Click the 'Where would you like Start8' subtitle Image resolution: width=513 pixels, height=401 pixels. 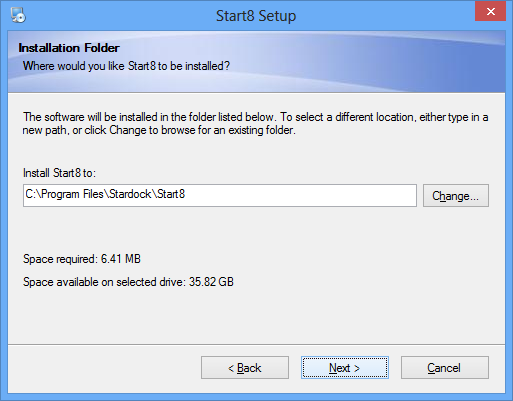click(126, 66)
